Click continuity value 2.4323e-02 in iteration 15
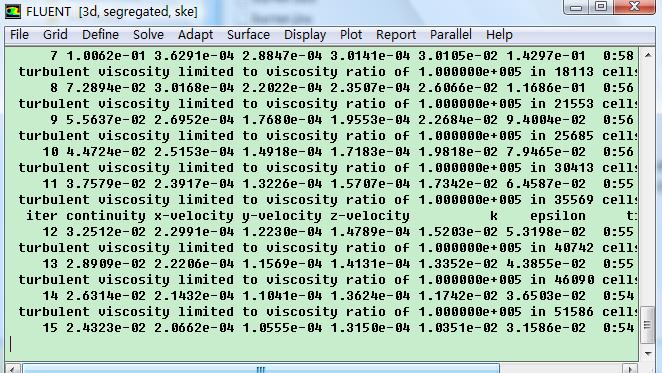The image size is (662, 373). (106, 328)
